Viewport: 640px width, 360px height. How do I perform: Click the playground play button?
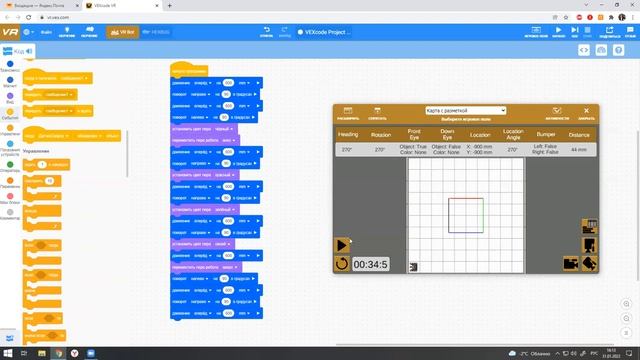[x=342, y=245]
